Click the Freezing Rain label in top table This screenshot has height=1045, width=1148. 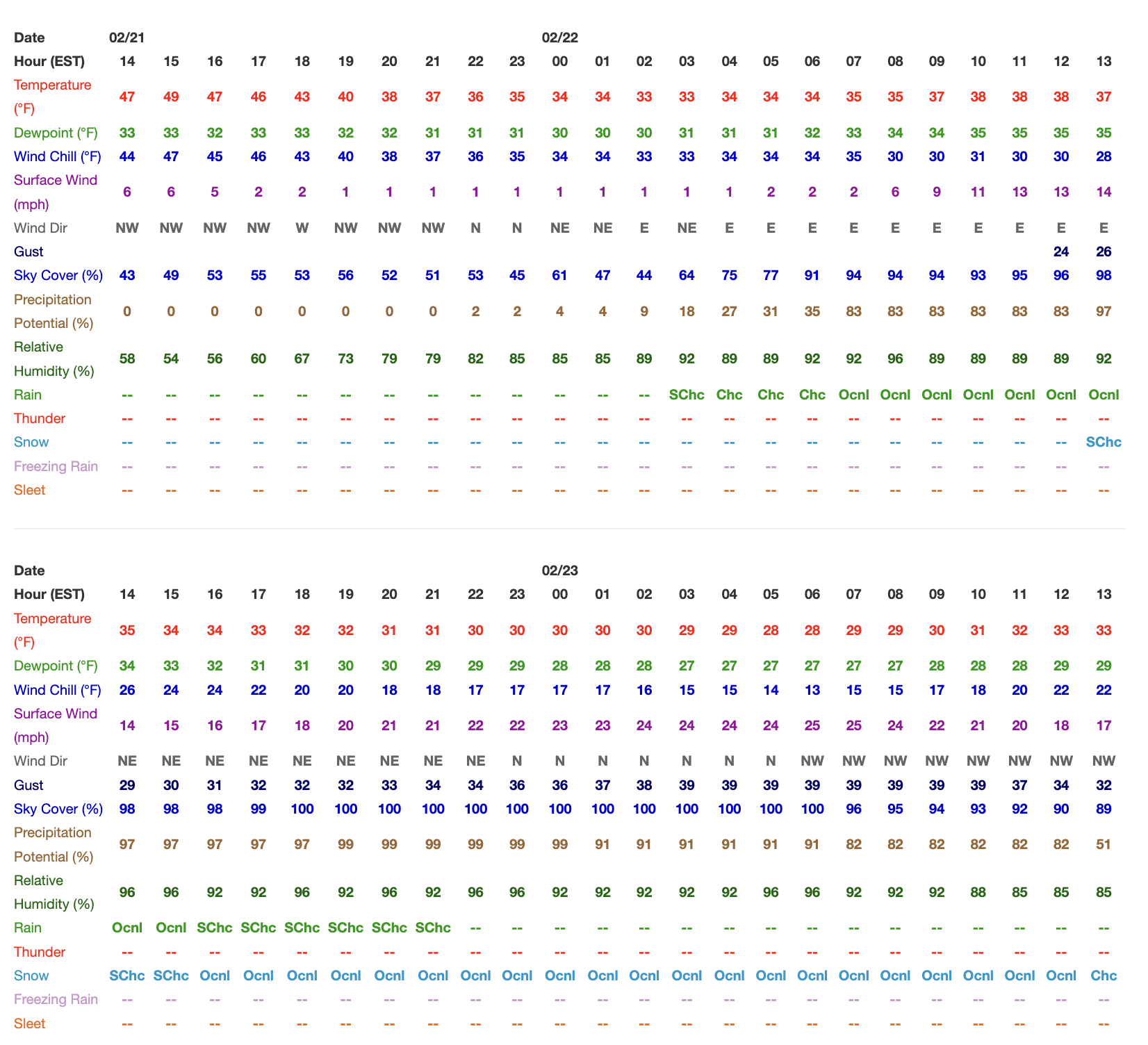pyautogui.click(x=56, y=466)
